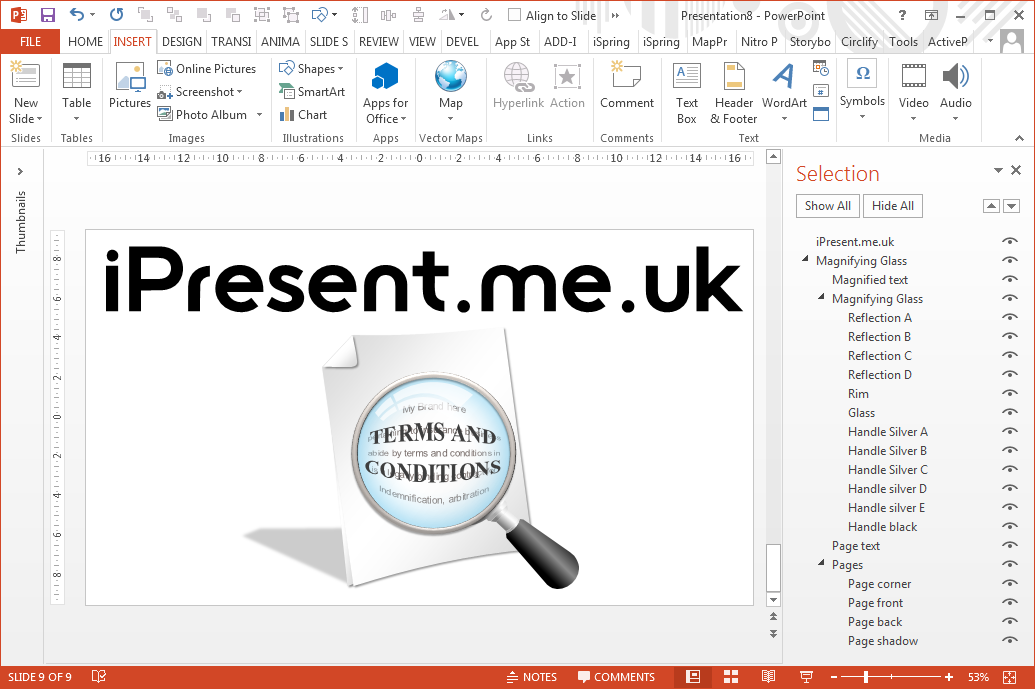
Task: Start Slide Show from status bar
Action: tap(806, 676)
